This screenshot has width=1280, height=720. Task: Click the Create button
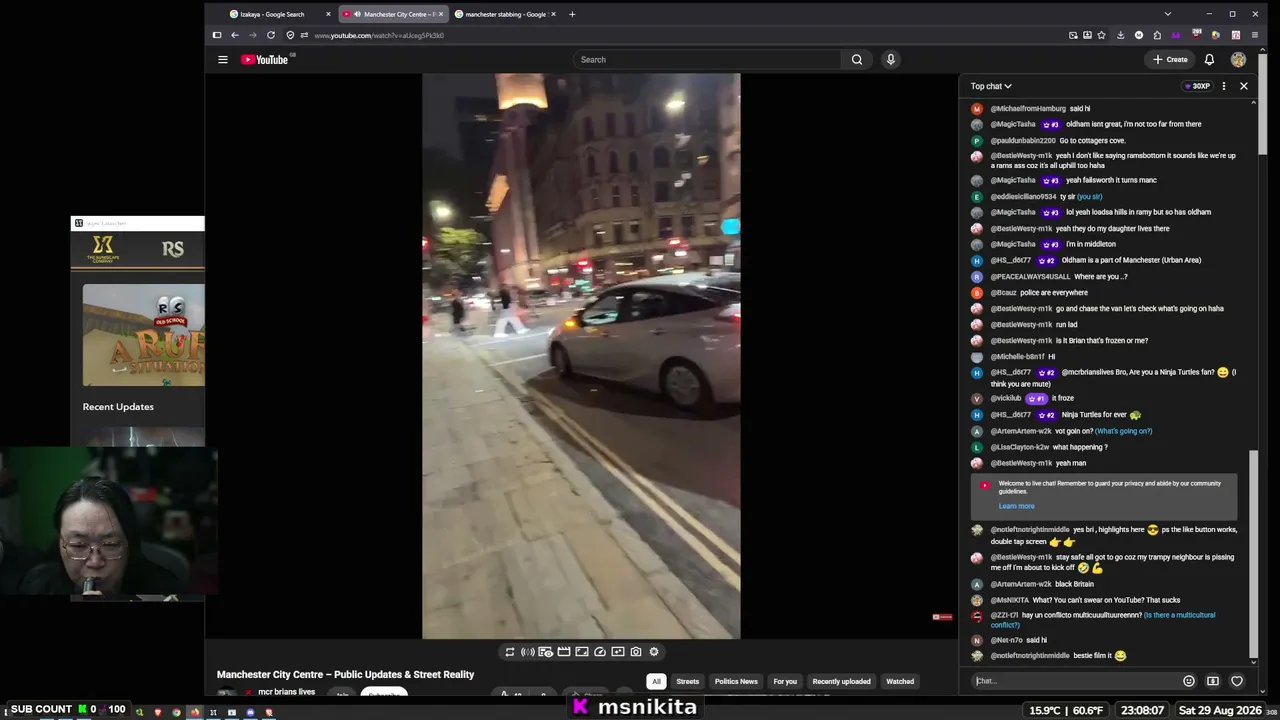(x=1170, y=60)
